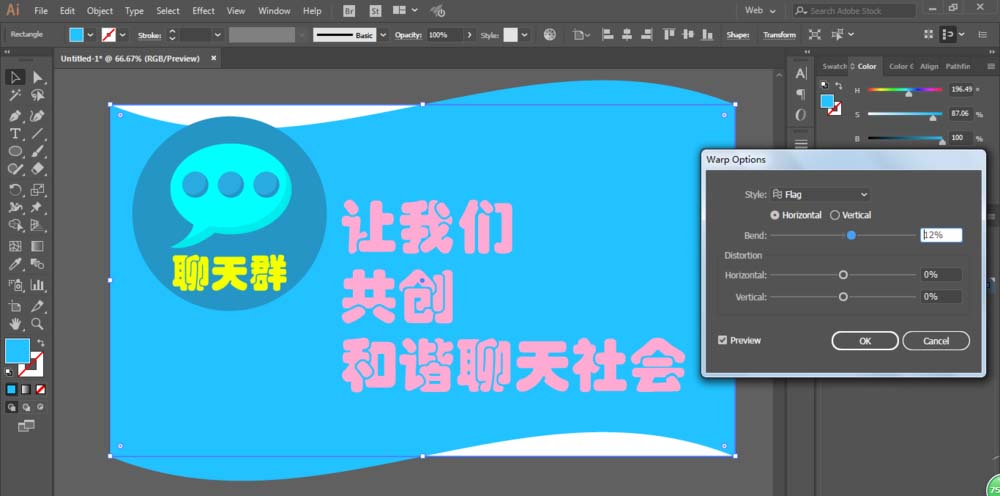Viewport: 1000px width, 496px height.
Task: Choose the Ellipse shape tool
Action: (15, 152)
